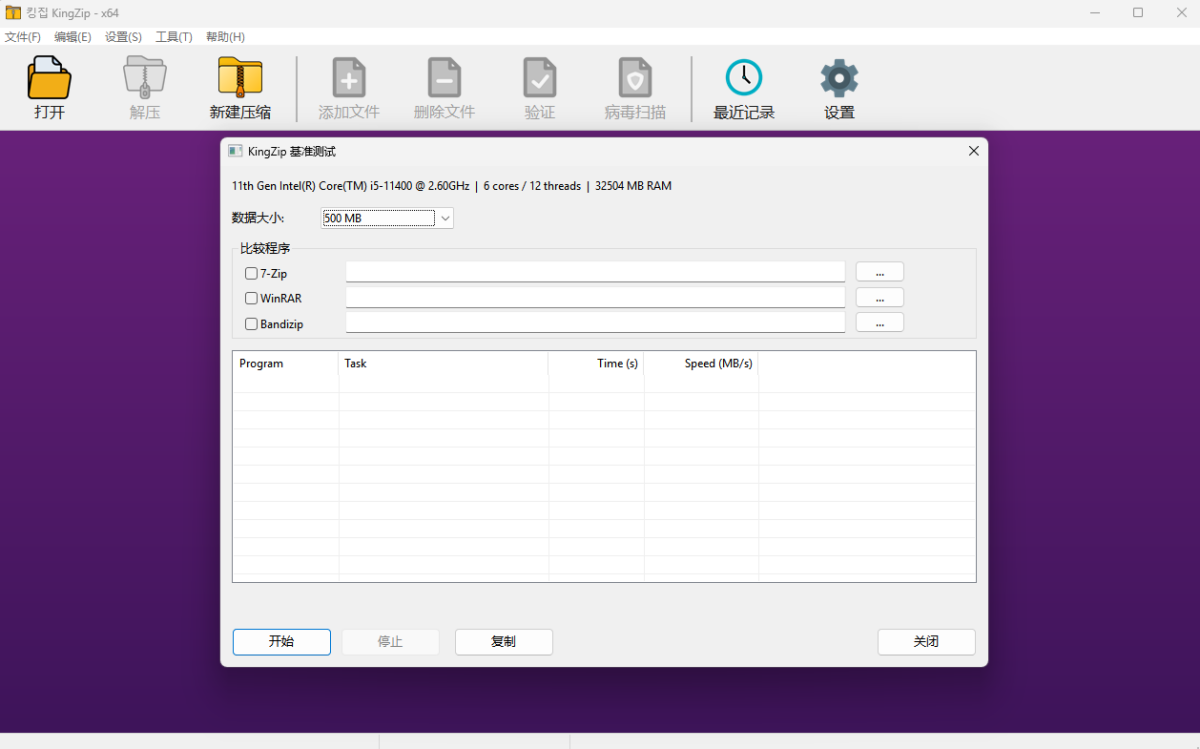Click the Time (s) column header
This screenshot has height=749, width=1200.
596,364
